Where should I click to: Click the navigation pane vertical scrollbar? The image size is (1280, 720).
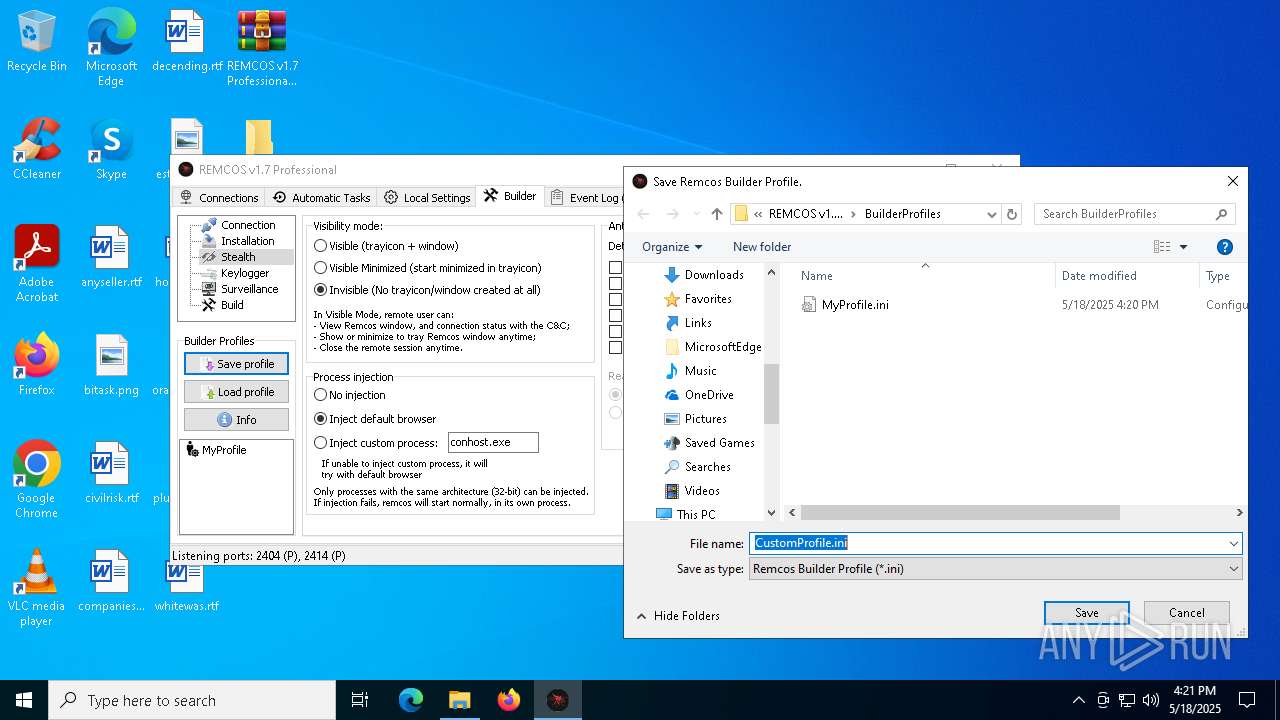tap(771, 392)
